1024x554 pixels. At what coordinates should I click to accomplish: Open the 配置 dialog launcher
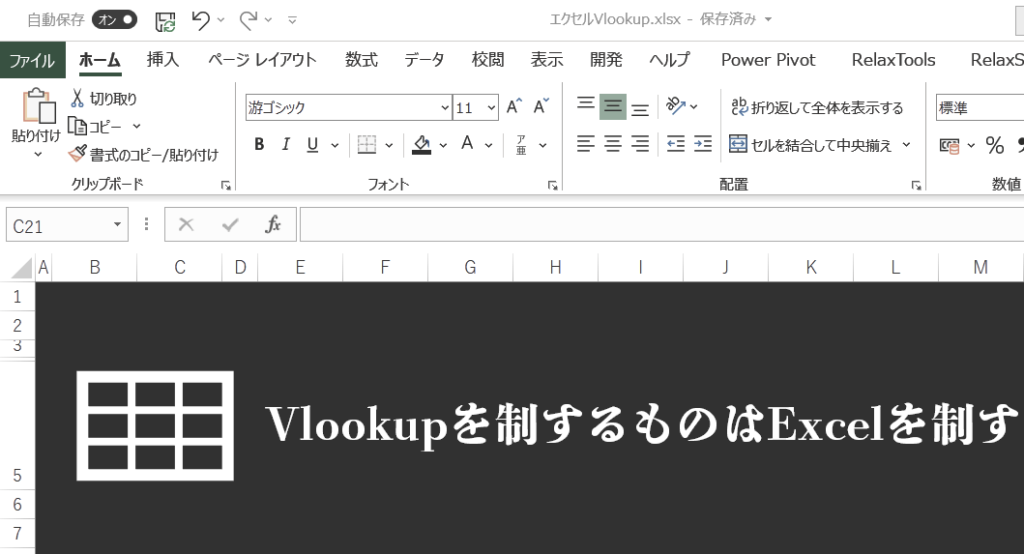click(x=916, y=186)
